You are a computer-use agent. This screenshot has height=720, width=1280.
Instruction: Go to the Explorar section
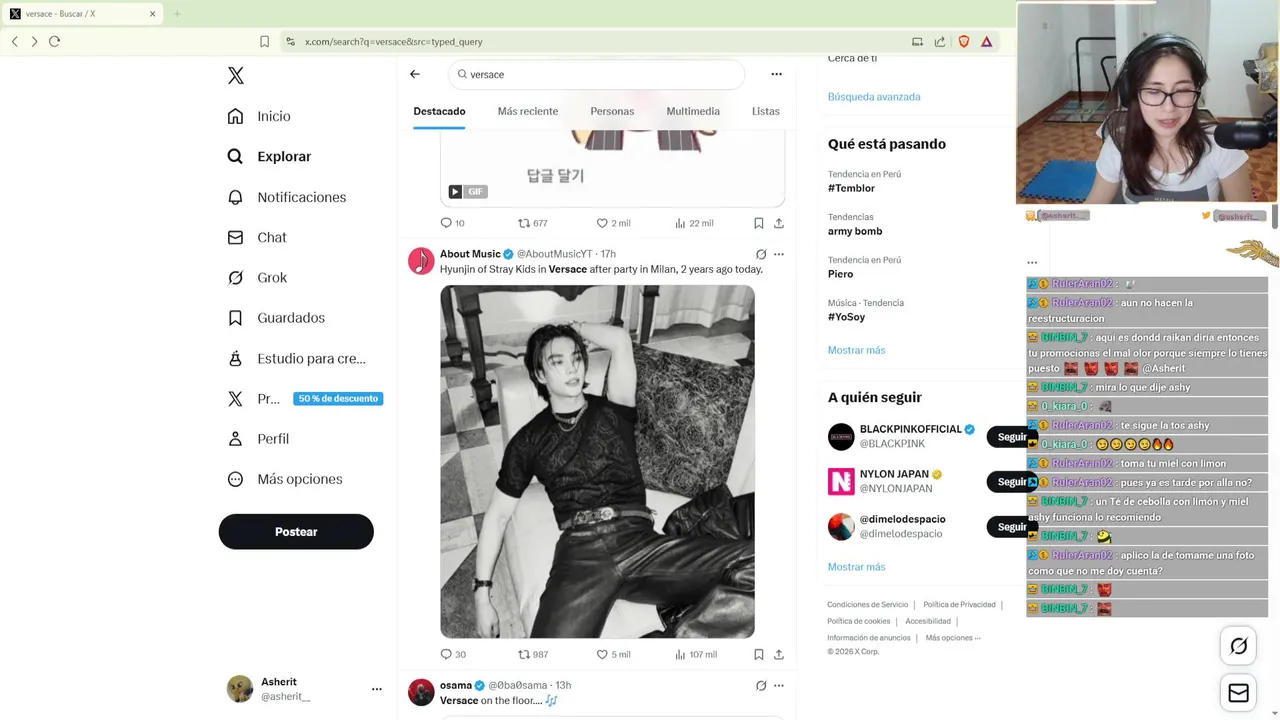pos(269,156)
